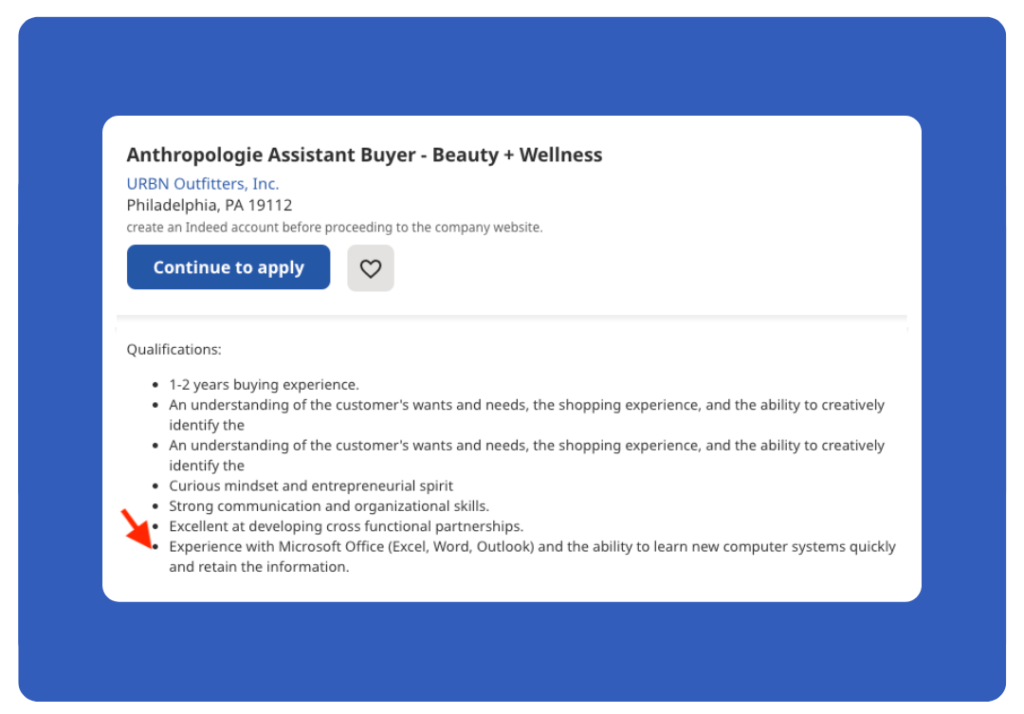1024x714 pixels.
Task: Click Excellent at developing cross functional partnerships
Action: coord(346,527)
